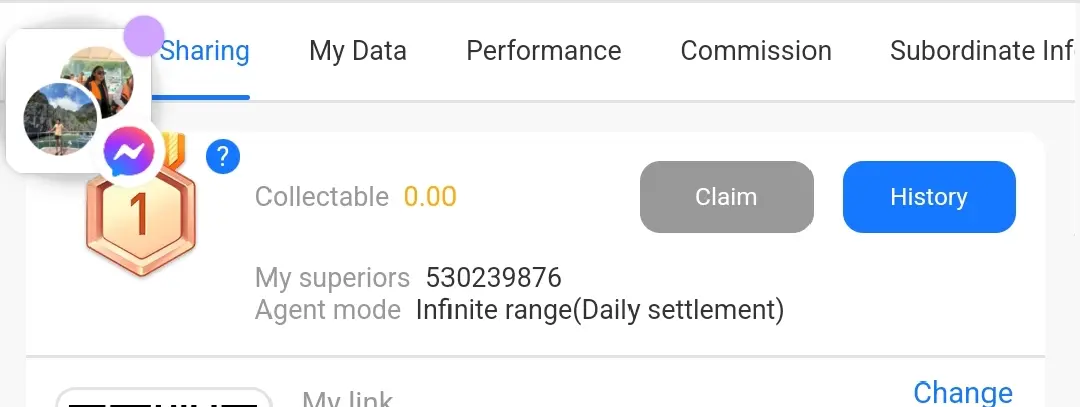Open the Messenger logo on the chat head
1080x407 pixels.
pos(129,152)
